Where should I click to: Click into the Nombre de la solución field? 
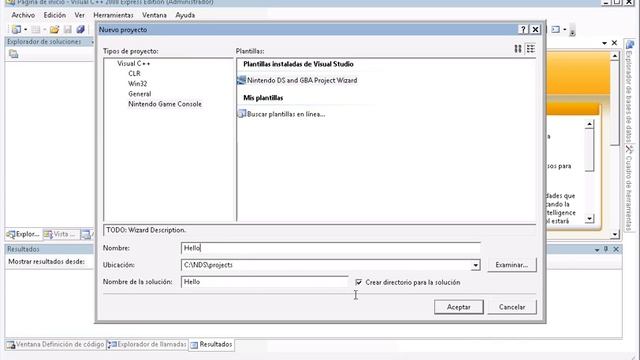[x=264, y=282]
